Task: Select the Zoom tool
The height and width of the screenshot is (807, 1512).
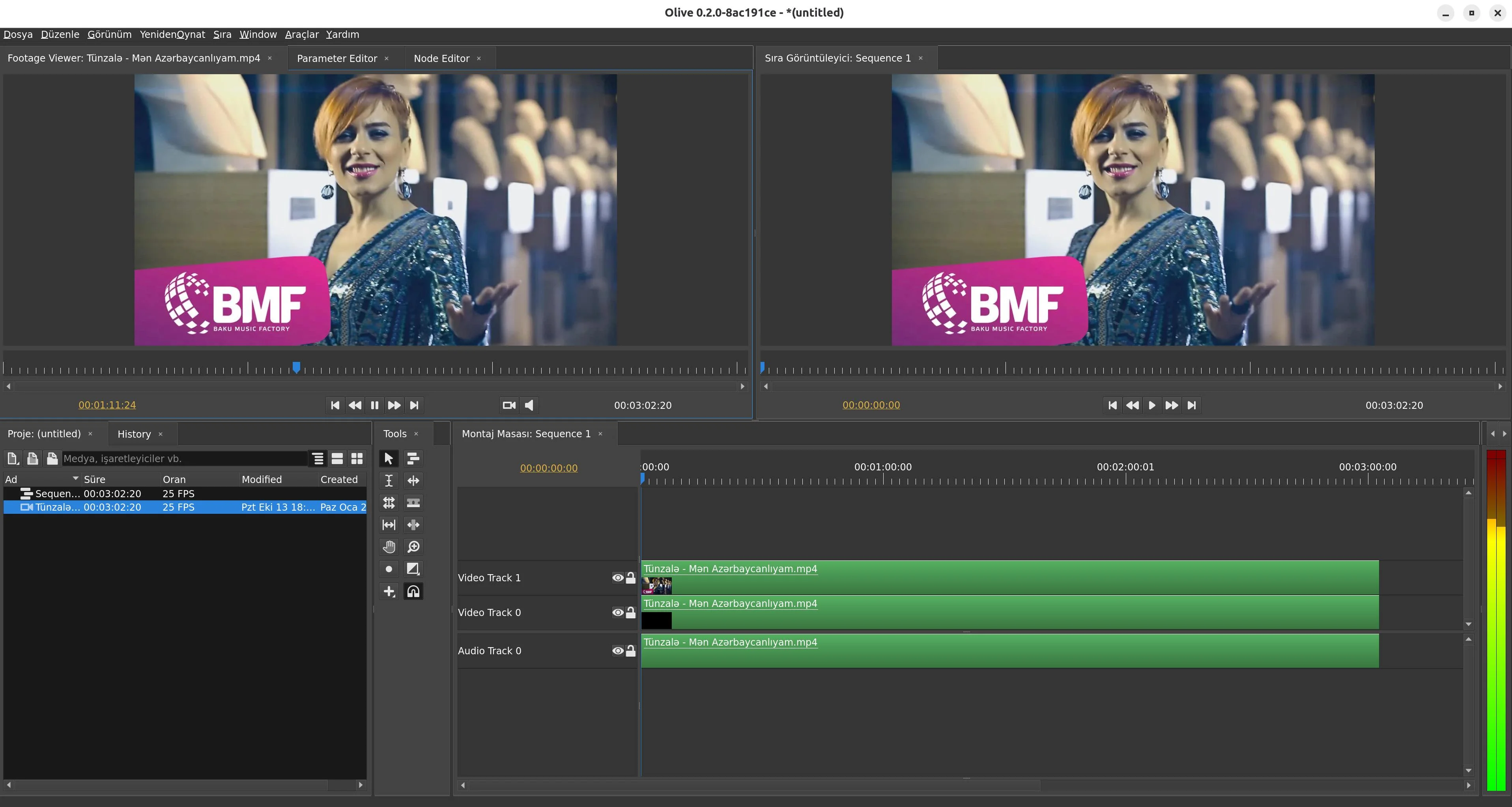Action: click(413, 547)
